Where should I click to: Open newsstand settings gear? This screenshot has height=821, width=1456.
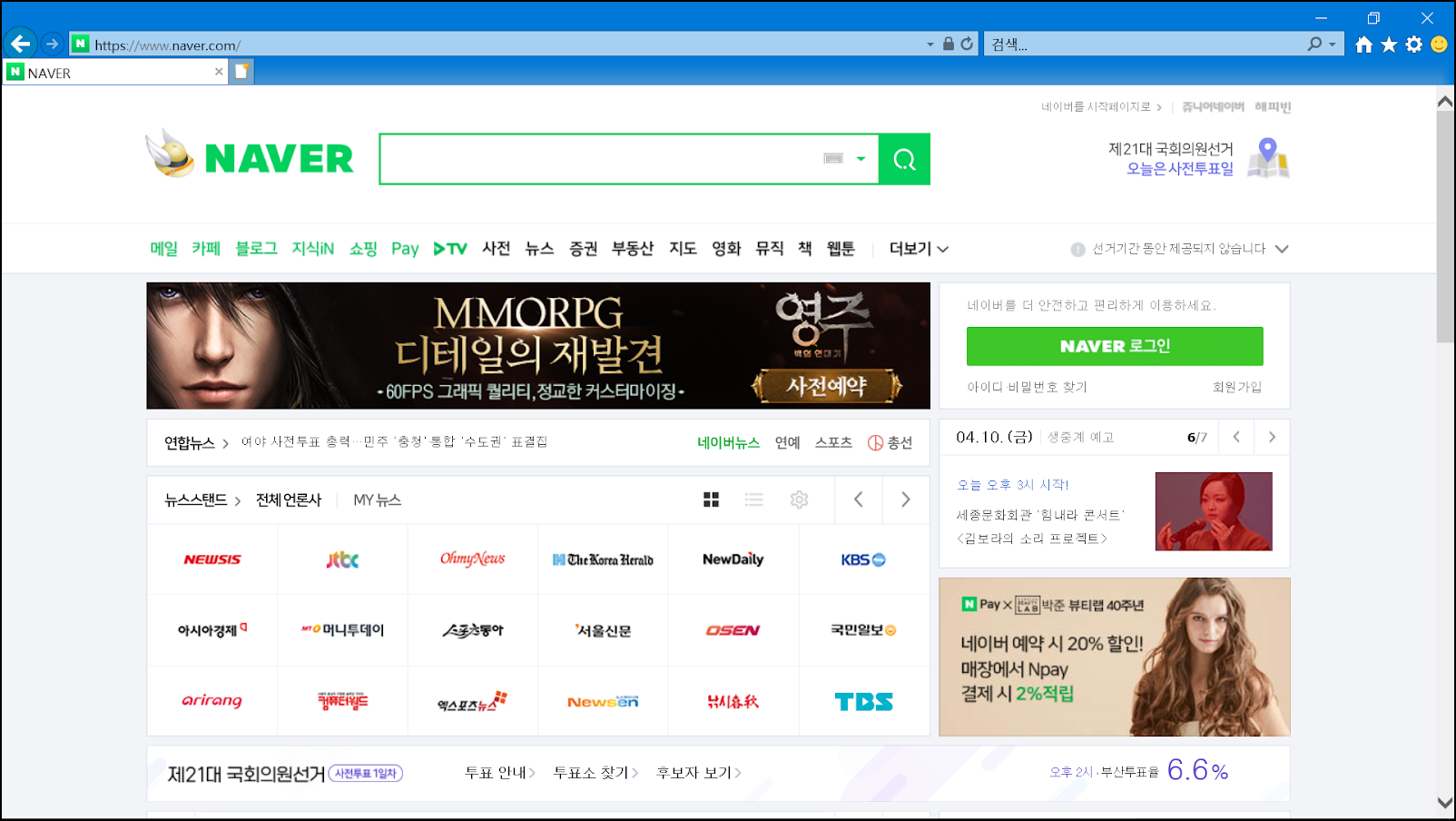[x=799, y=500]
